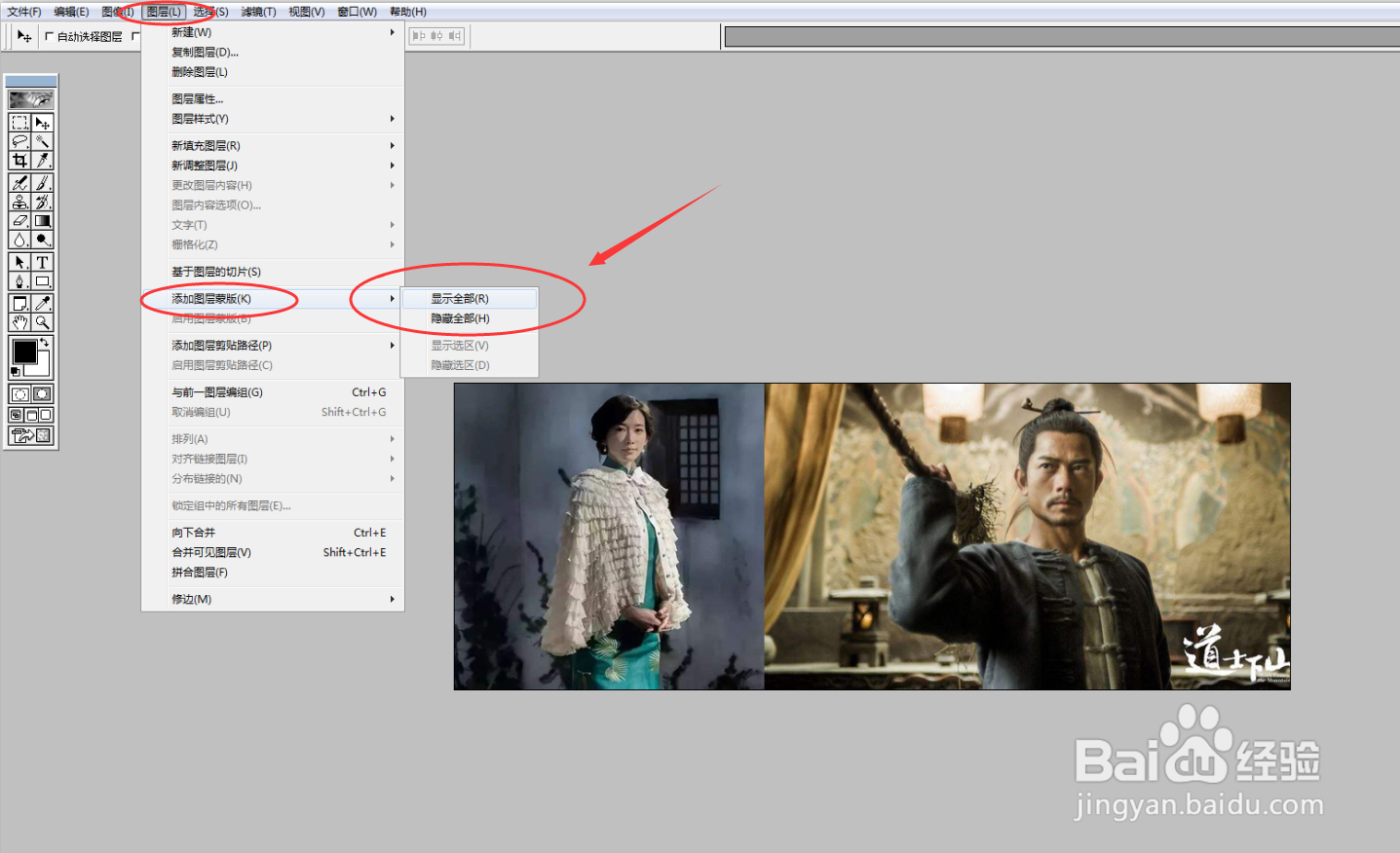Open the 滤镜(T) menu
1400x853 pixels.
[258, 12]
